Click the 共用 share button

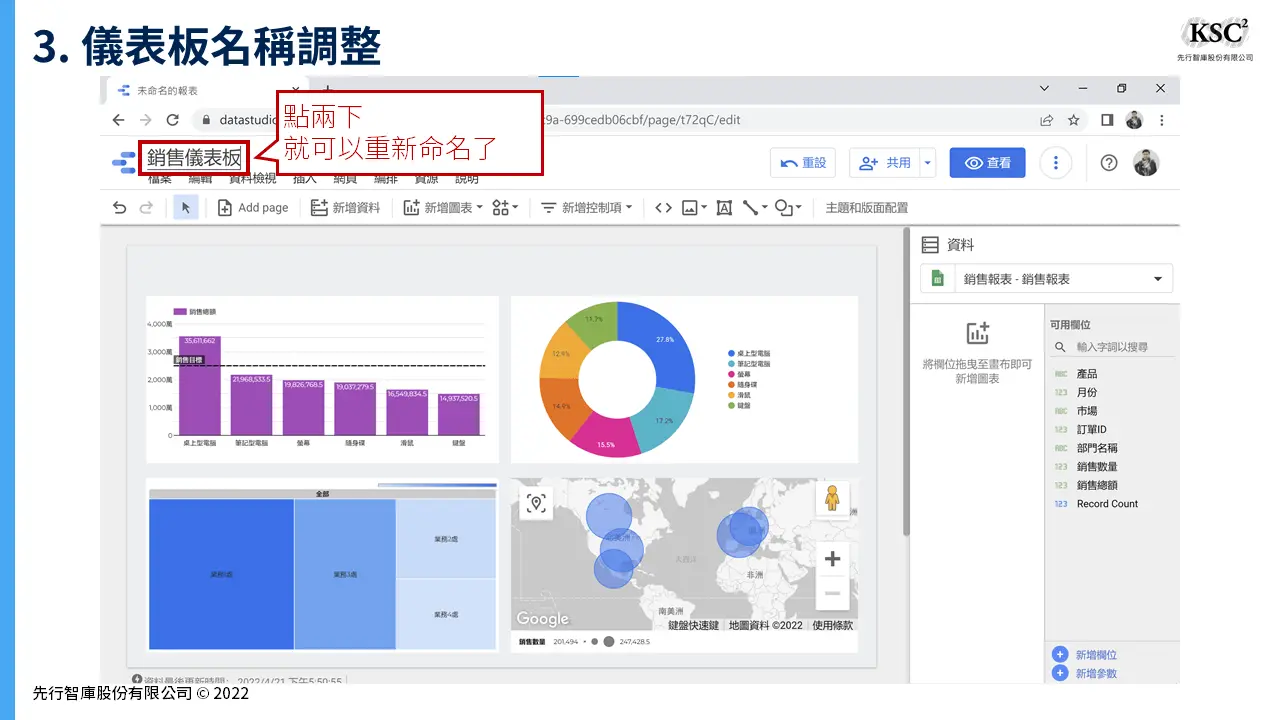(885, 163)
